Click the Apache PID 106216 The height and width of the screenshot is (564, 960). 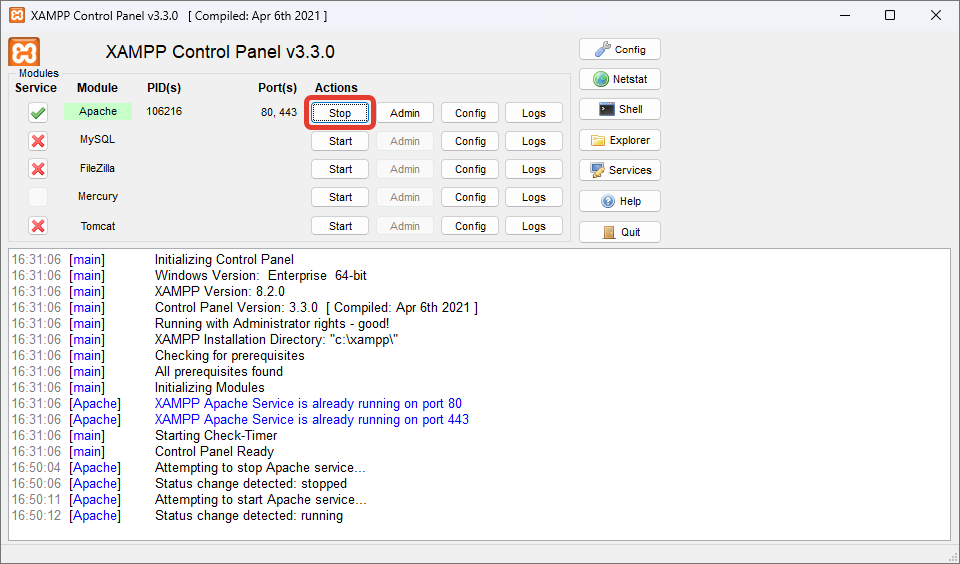164,111
